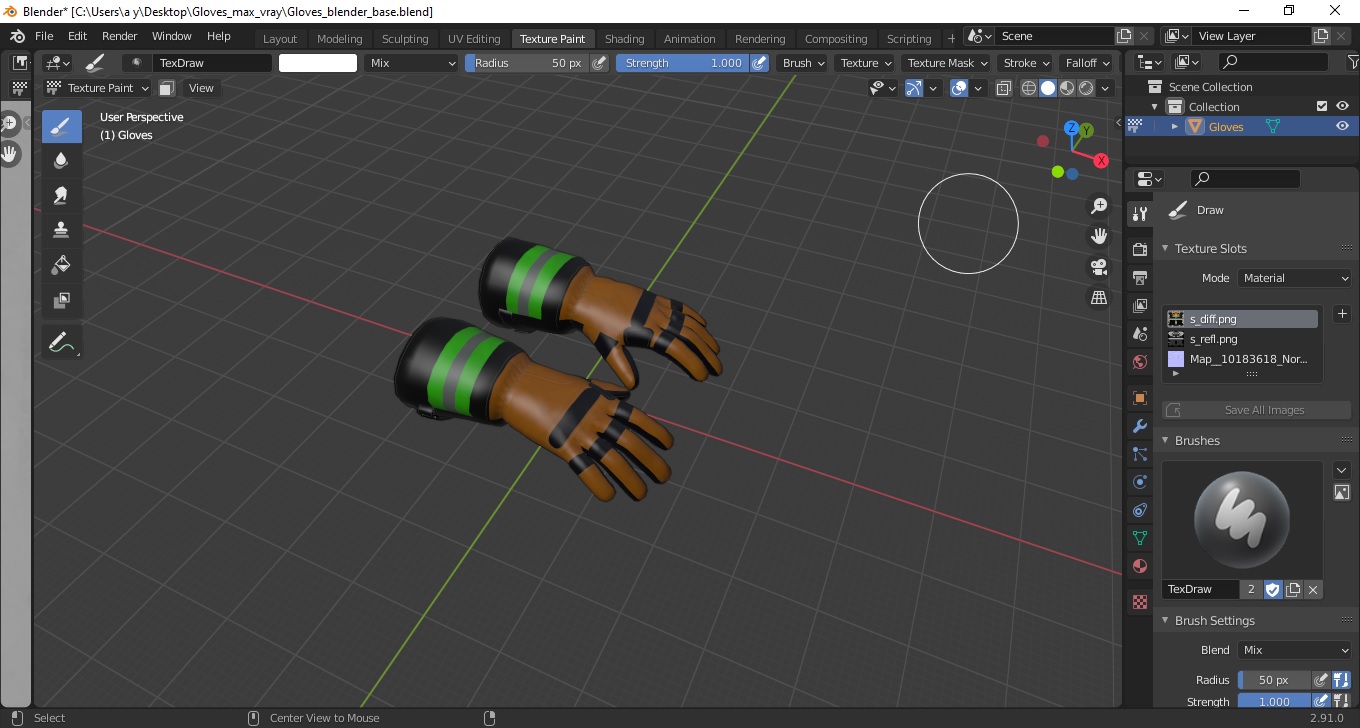Open the Object Data mesh tab
The width and height of the screenshot is (1360, 728).
[1139, 538]
